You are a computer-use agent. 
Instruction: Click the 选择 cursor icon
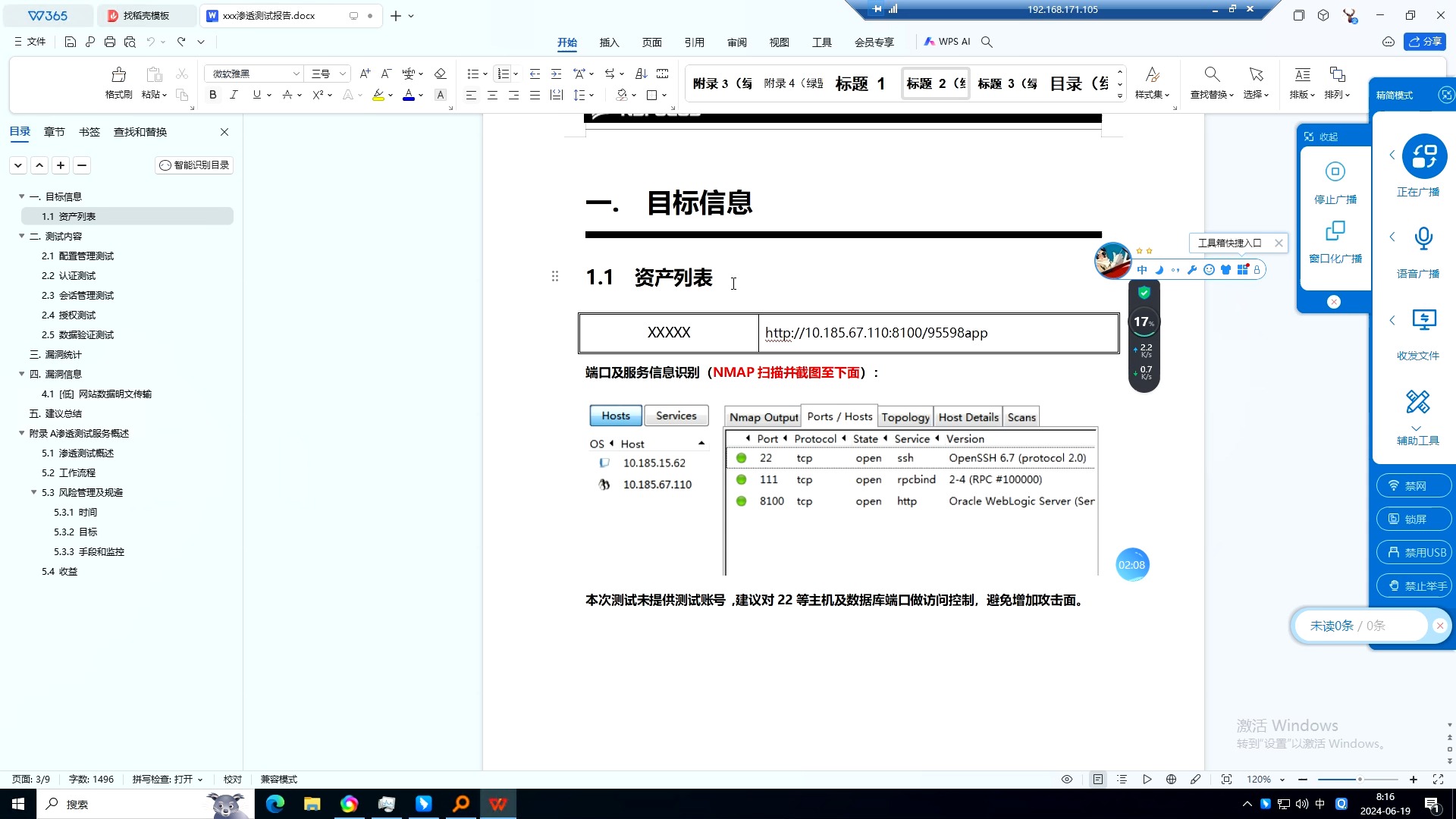(1256, 74)
